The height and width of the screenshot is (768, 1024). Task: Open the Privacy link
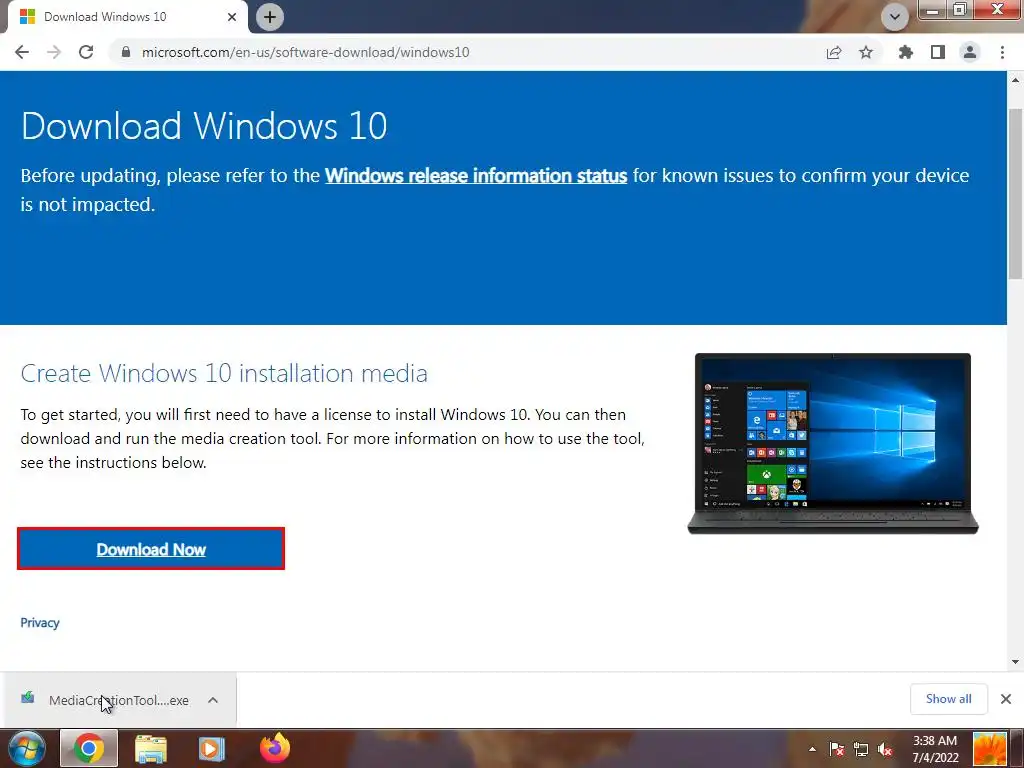40,622
